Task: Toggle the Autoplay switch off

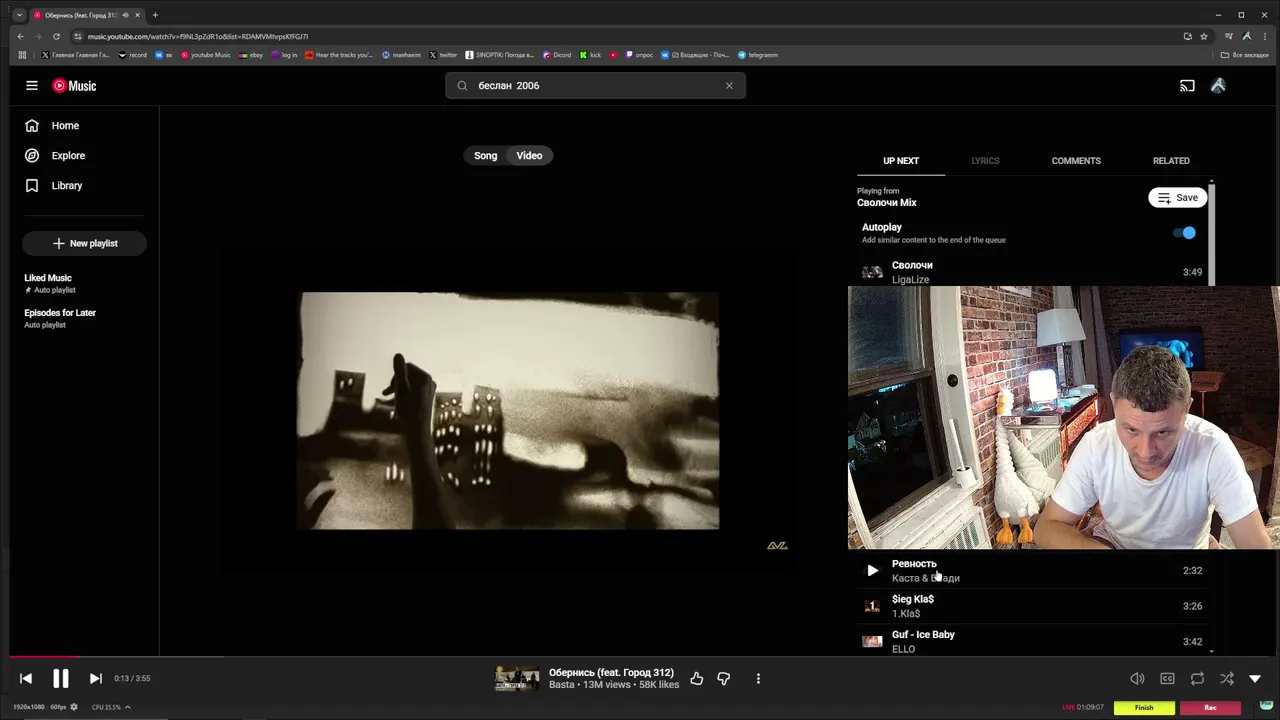Action: (x=1184, y=233)
